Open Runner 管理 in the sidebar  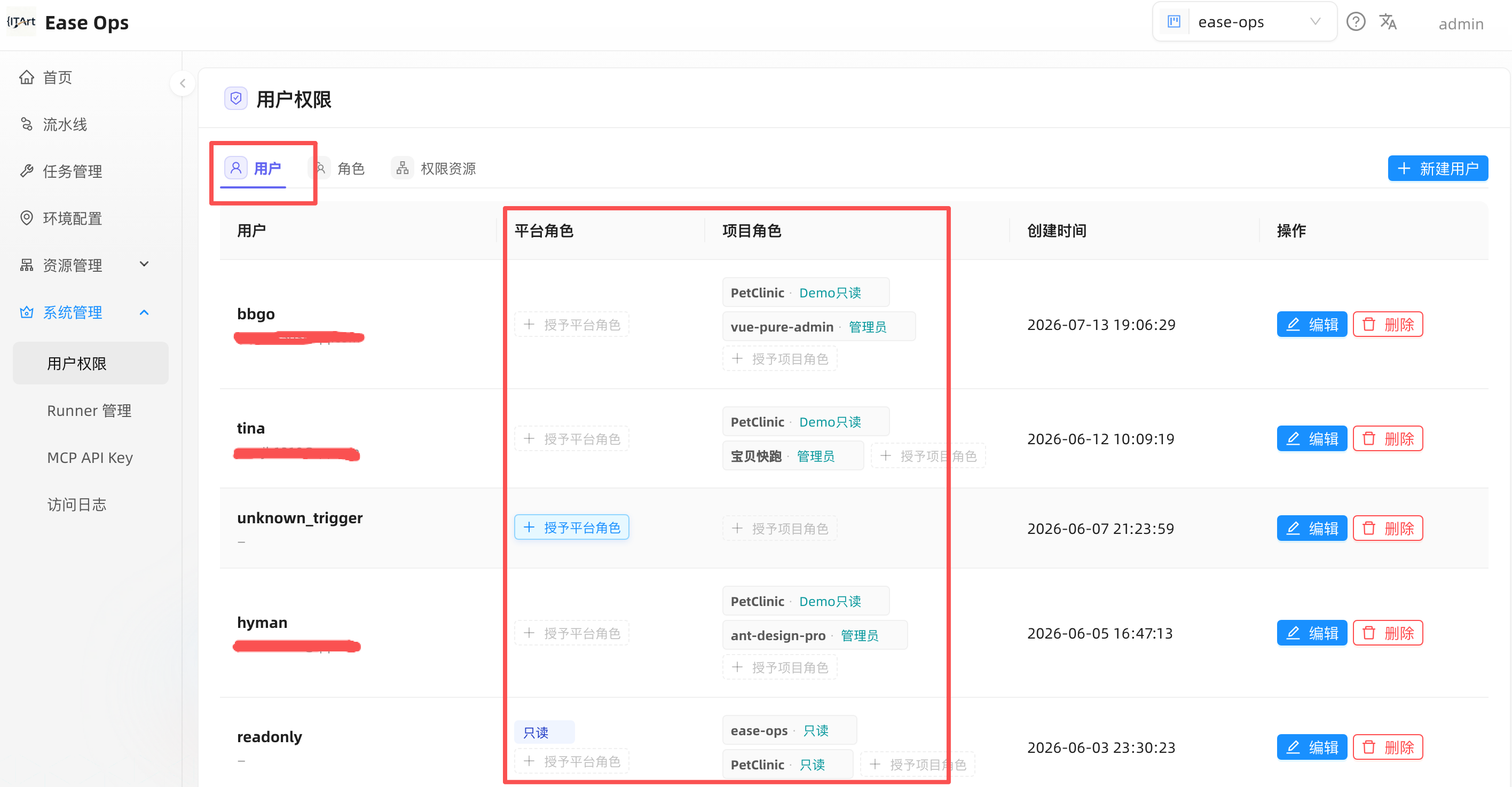click(89, 411)
